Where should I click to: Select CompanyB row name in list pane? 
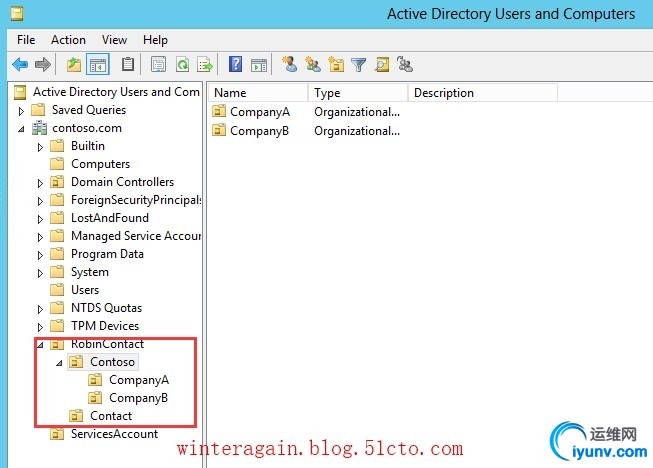259,131
